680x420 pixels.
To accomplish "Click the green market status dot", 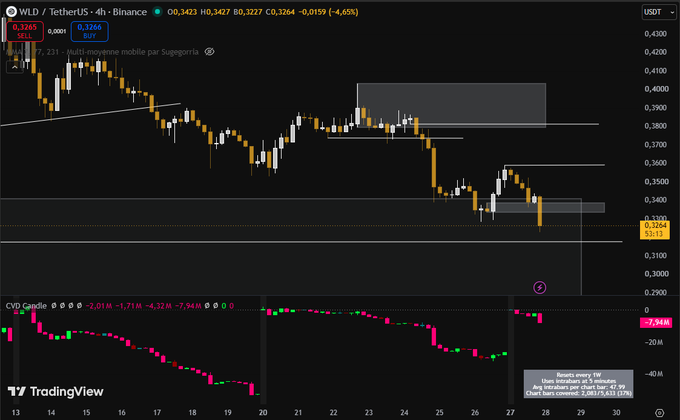I will tap(157, 12).
